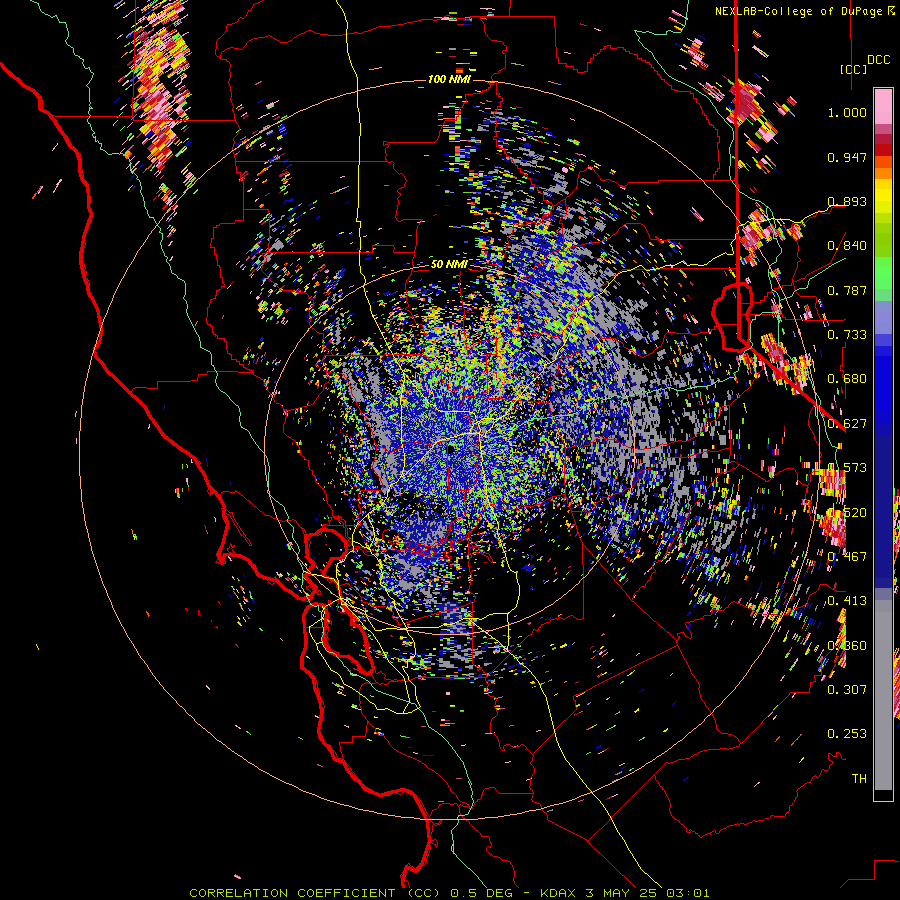Click the 100 NMI range ring label
Image resolution: width=900 pixels, height=900 pixels.
(x=449, y=79)
